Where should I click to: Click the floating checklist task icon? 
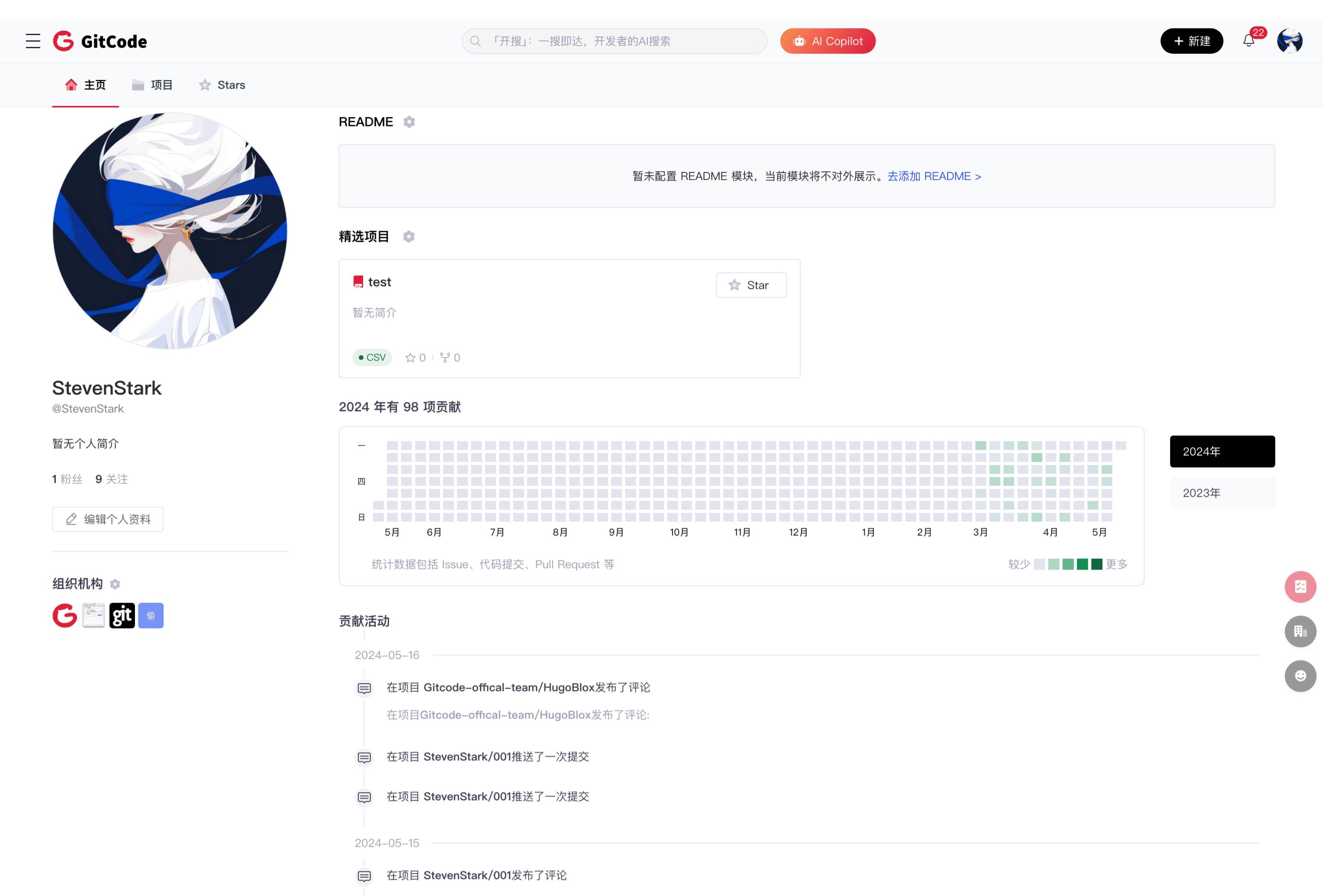click(x=1300, y=586)
